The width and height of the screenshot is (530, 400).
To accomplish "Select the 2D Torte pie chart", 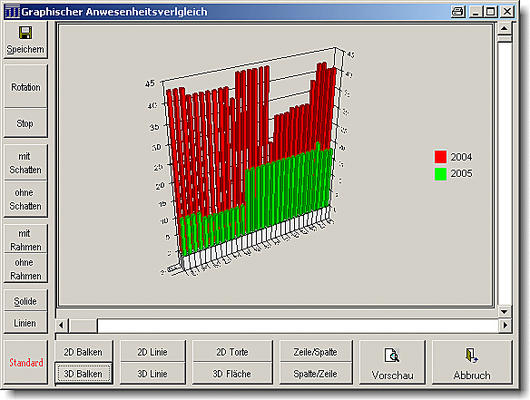I will pos(232,352).
